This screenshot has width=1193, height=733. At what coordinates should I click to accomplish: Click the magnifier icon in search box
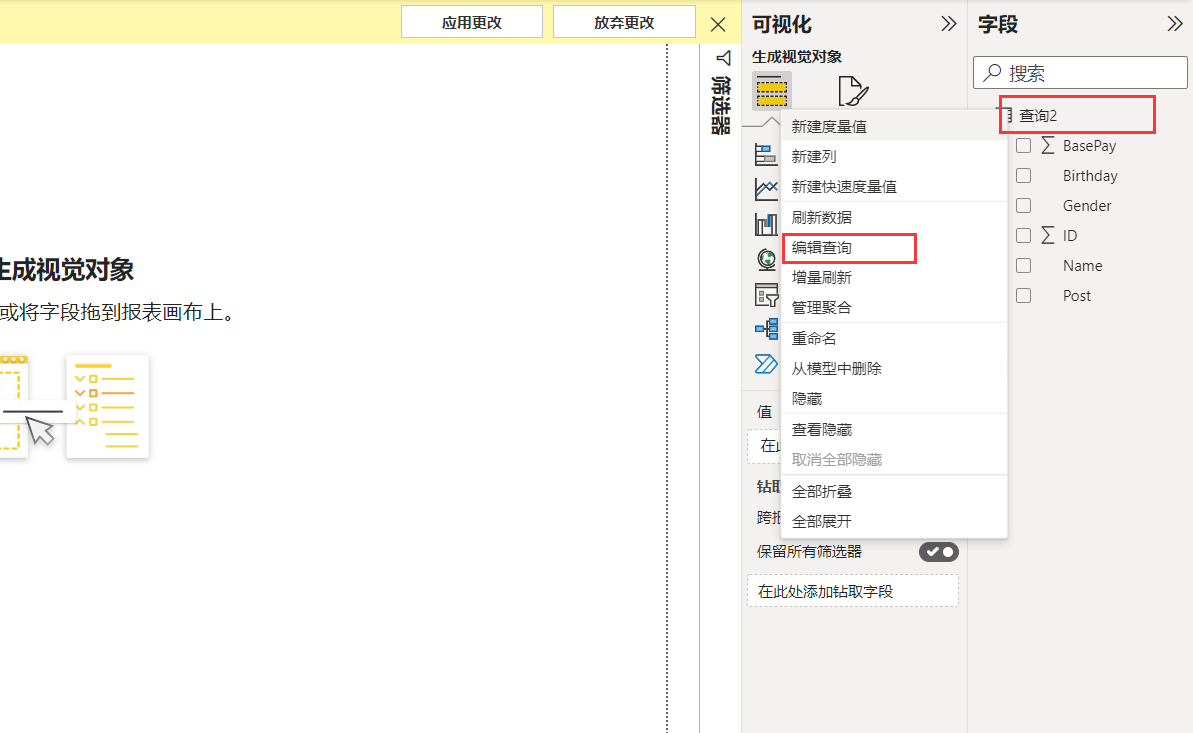point(992,72)
